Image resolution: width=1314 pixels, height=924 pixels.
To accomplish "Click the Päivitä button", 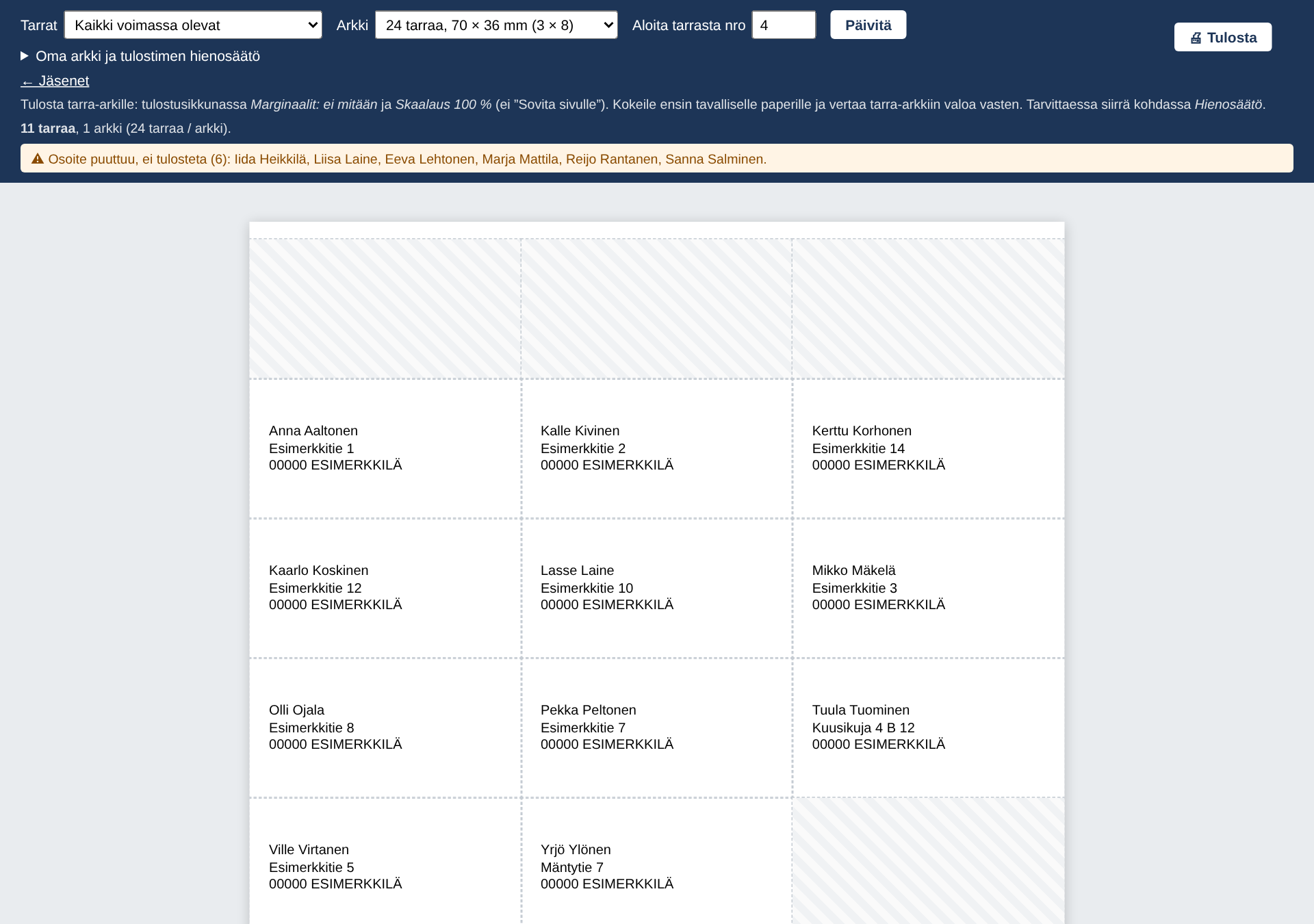I will (x=868, y=25).
